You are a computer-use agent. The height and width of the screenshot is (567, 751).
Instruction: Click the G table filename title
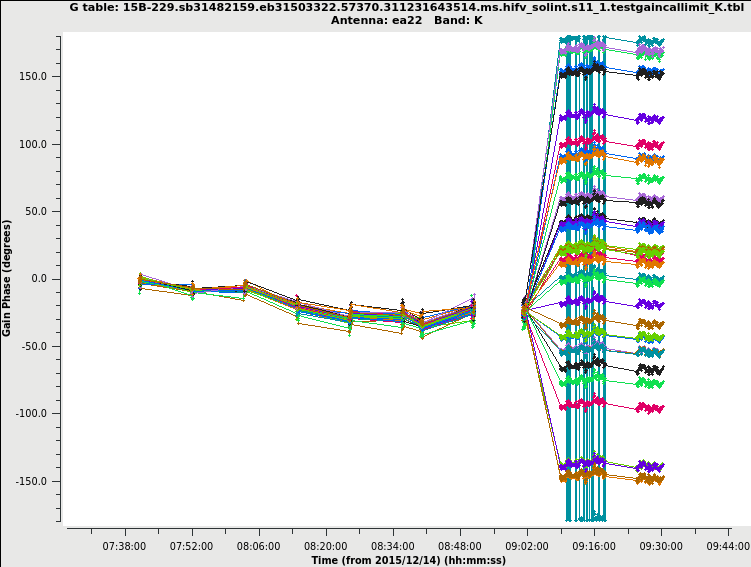pos(407,8)
